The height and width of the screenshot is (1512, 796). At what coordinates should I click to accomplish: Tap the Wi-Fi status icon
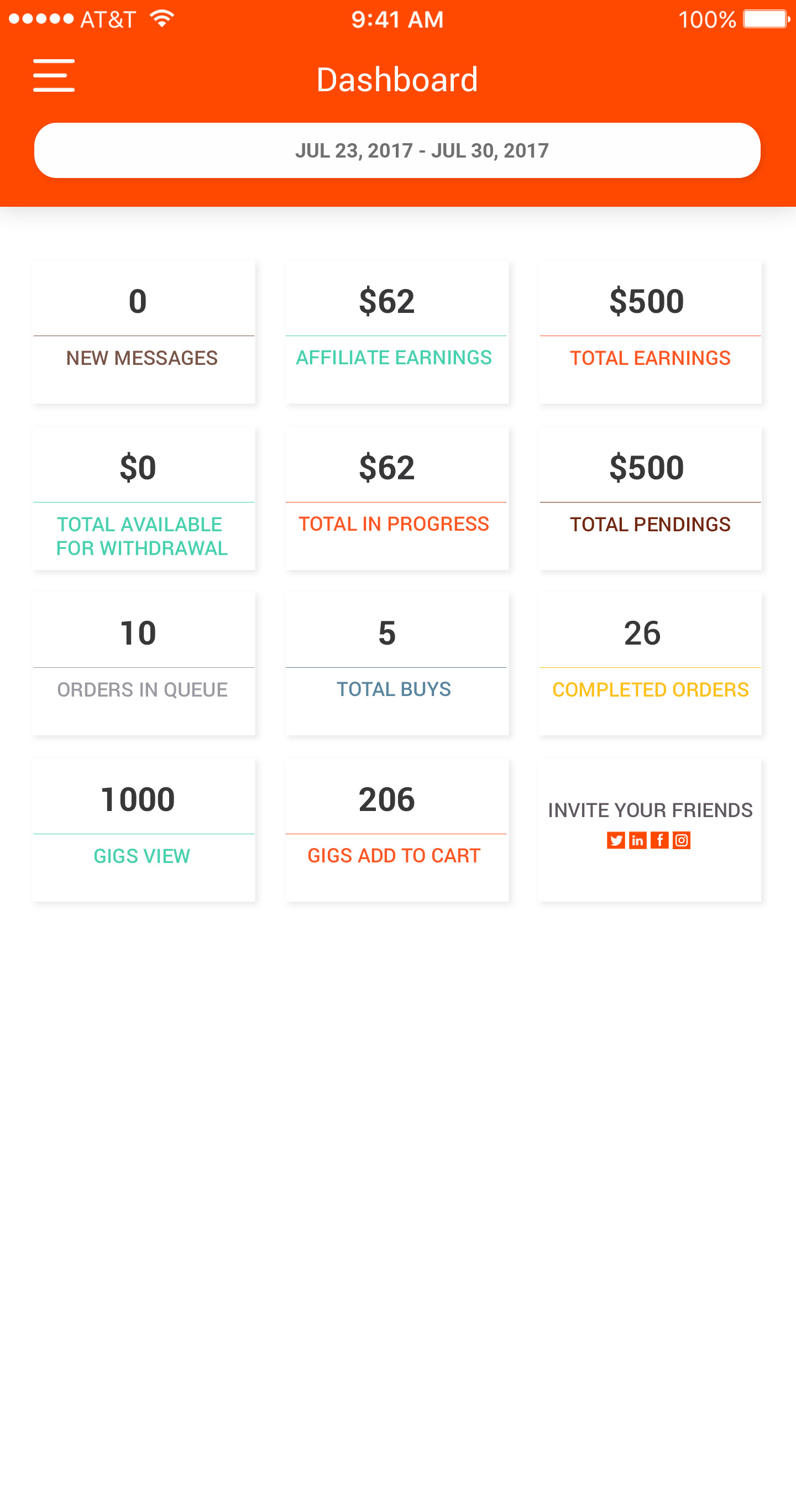161,18
